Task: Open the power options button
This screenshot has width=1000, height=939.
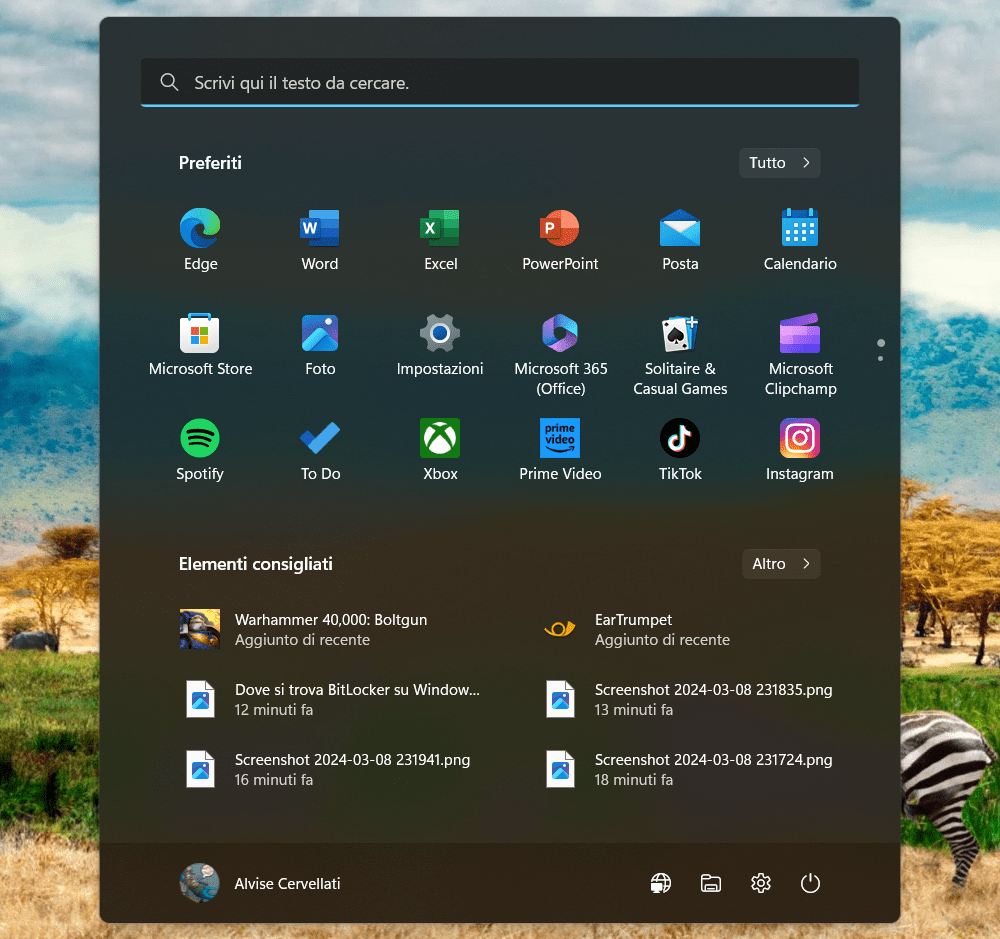Action: pos(810,883)
